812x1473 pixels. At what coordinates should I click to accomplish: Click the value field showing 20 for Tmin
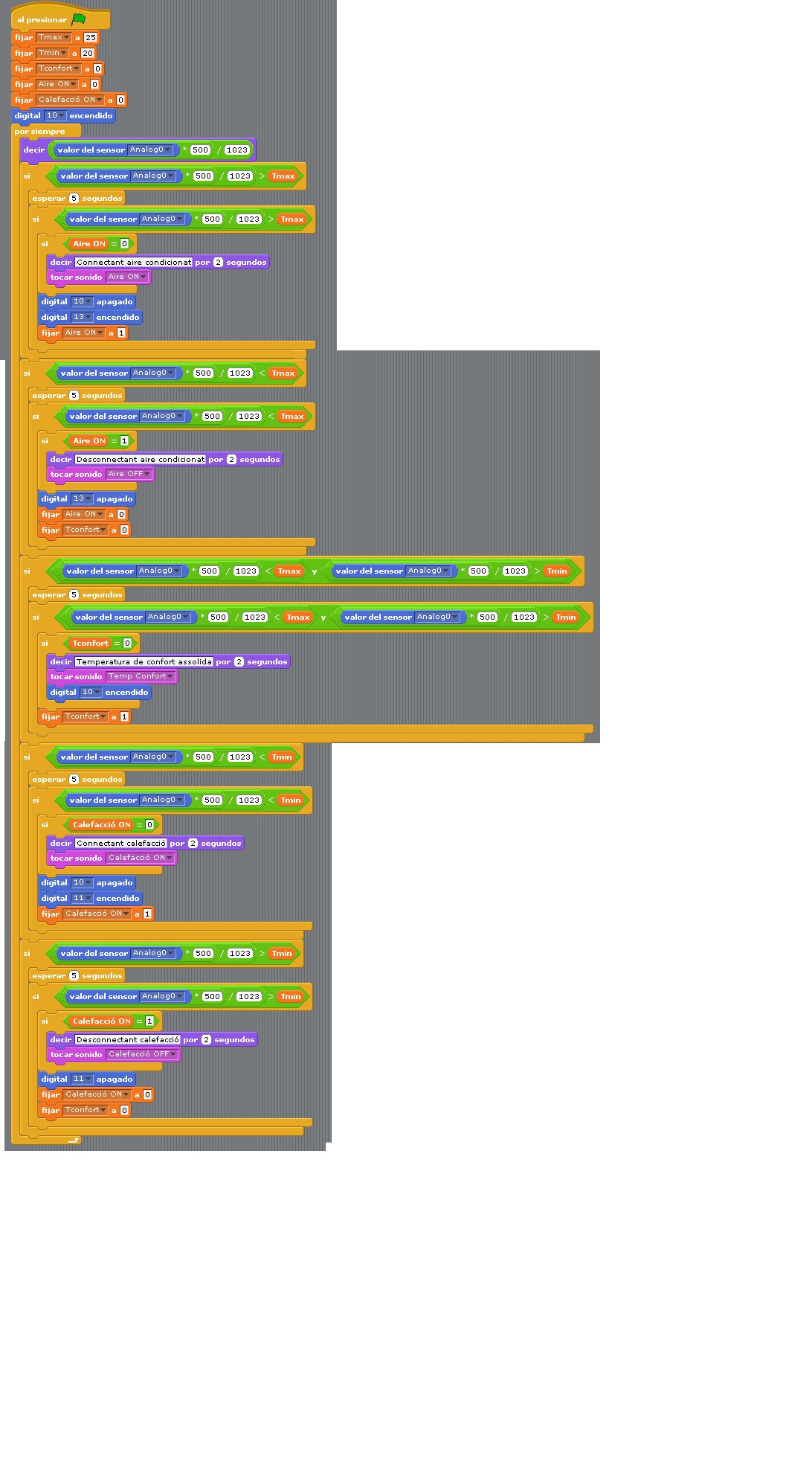click(x=88, y=53)
